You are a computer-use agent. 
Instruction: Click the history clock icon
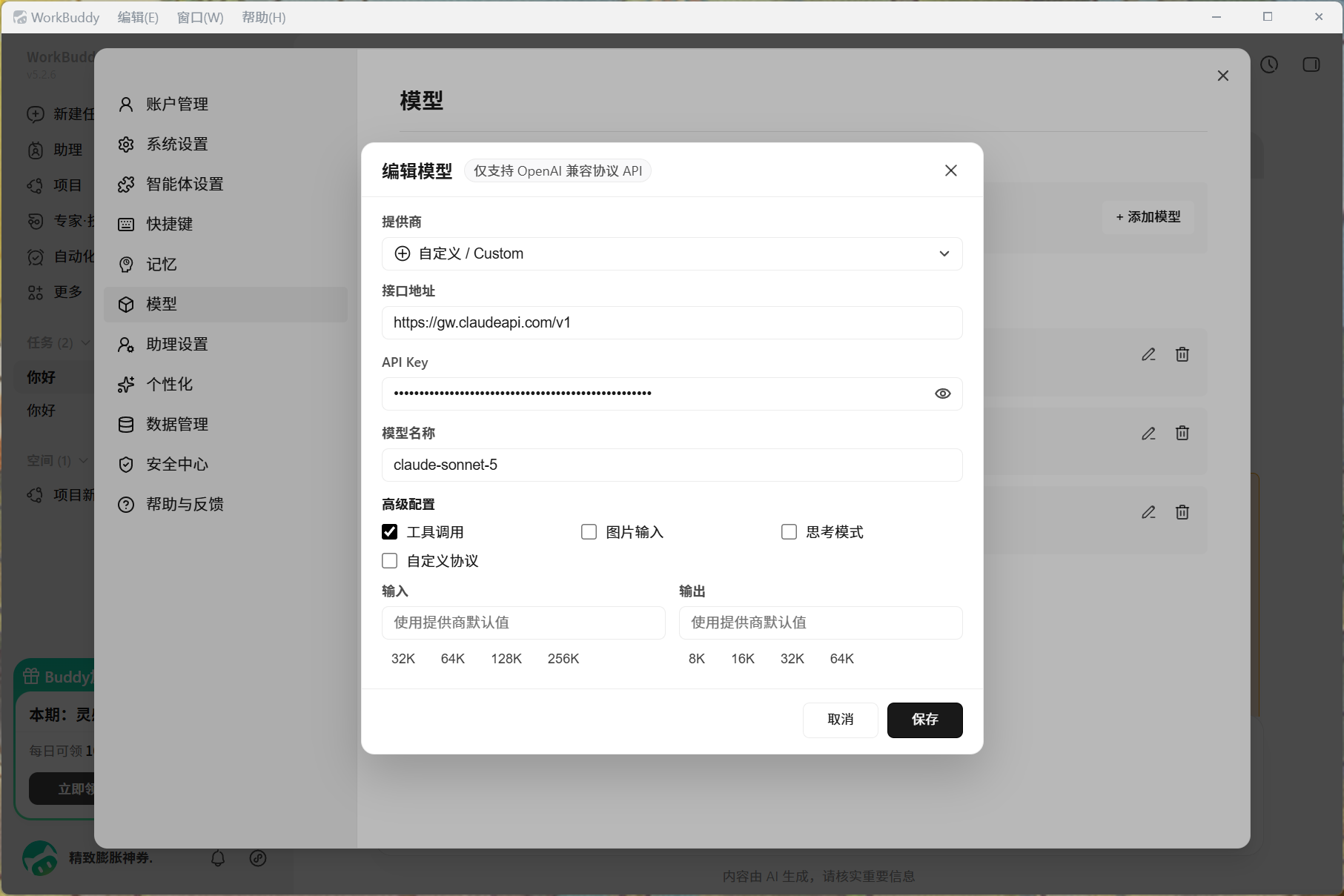click(1269, 64)
